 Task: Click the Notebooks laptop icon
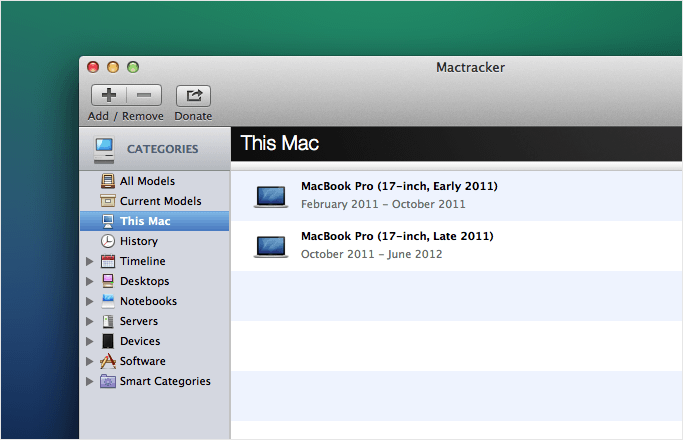point(108,301)
